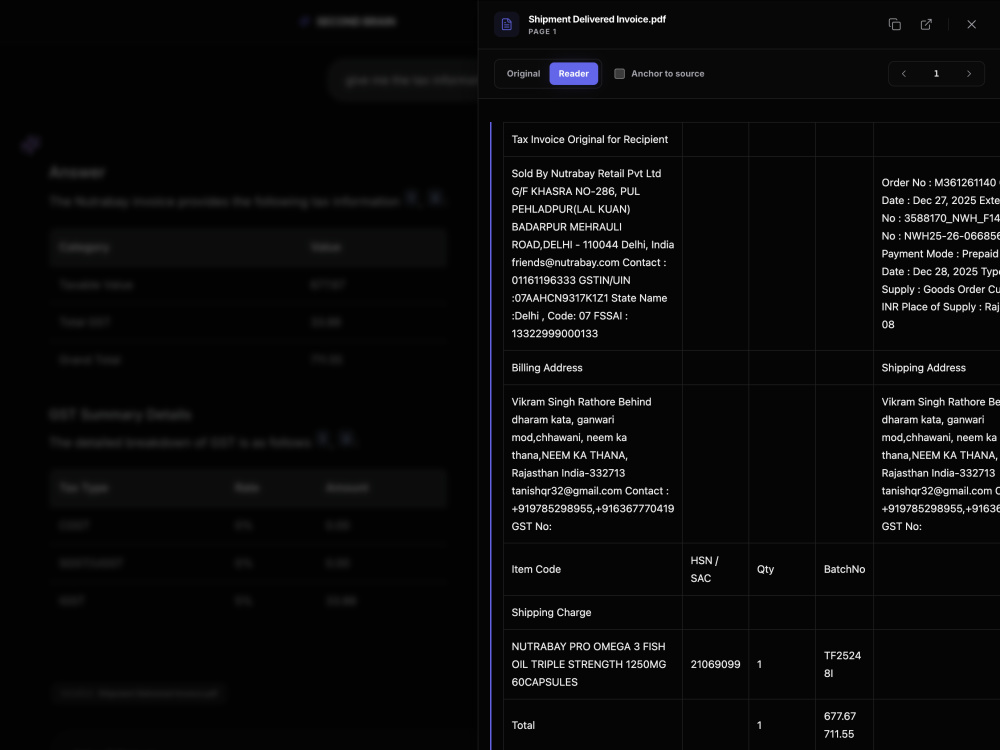Click HSN code 21069099 cell

pos(716,664)
